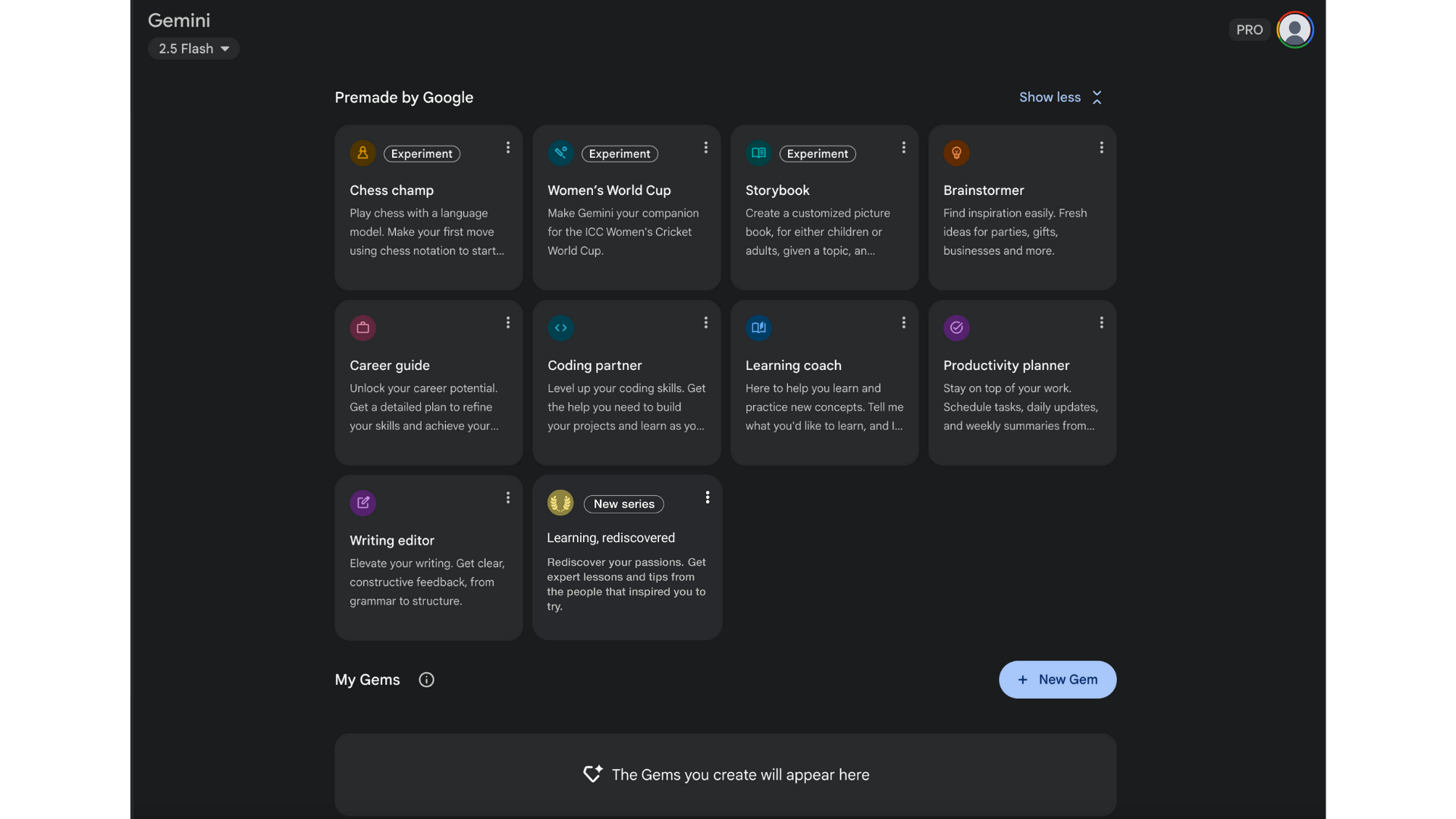The height and width of the screenshot is (819, 1456).
Task: Select the Learning coach gem title
Action: click(x=793, y=366)
